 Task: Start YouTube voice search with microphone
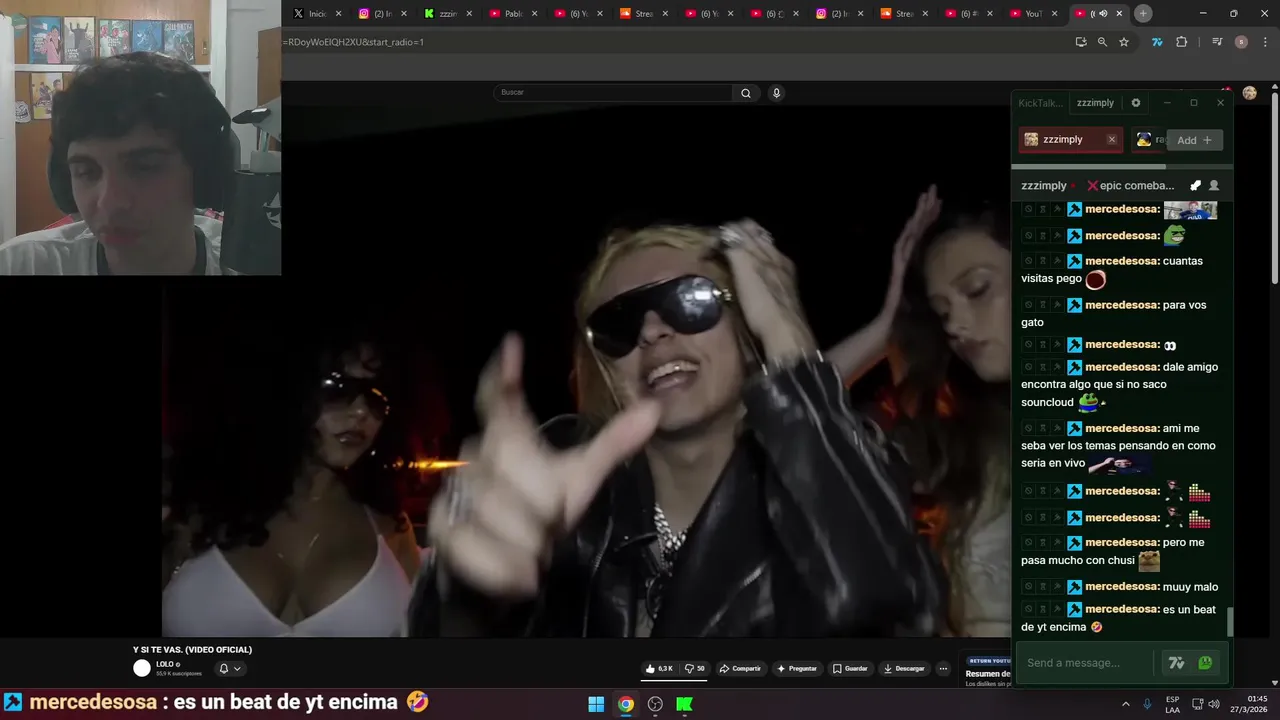(776, 93)
